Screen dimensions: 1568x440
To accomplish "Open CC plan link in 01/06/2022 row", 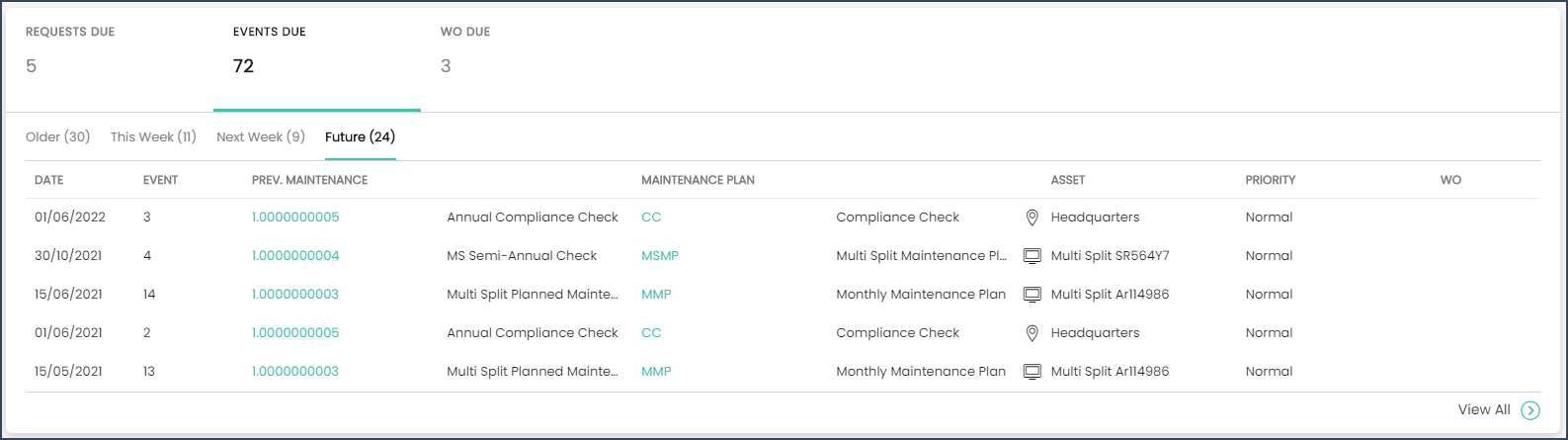I will (651, 217).
